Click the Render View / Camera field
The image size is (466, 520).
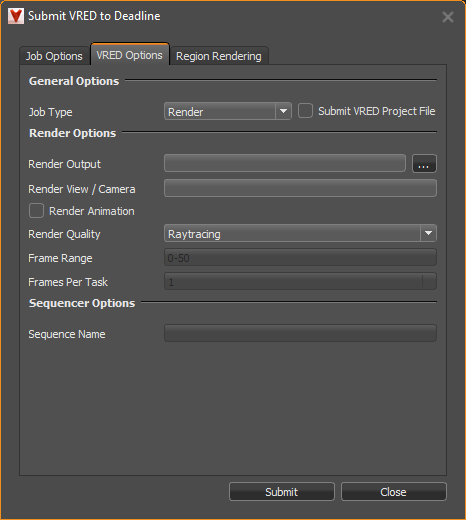(x=300, y=188)
